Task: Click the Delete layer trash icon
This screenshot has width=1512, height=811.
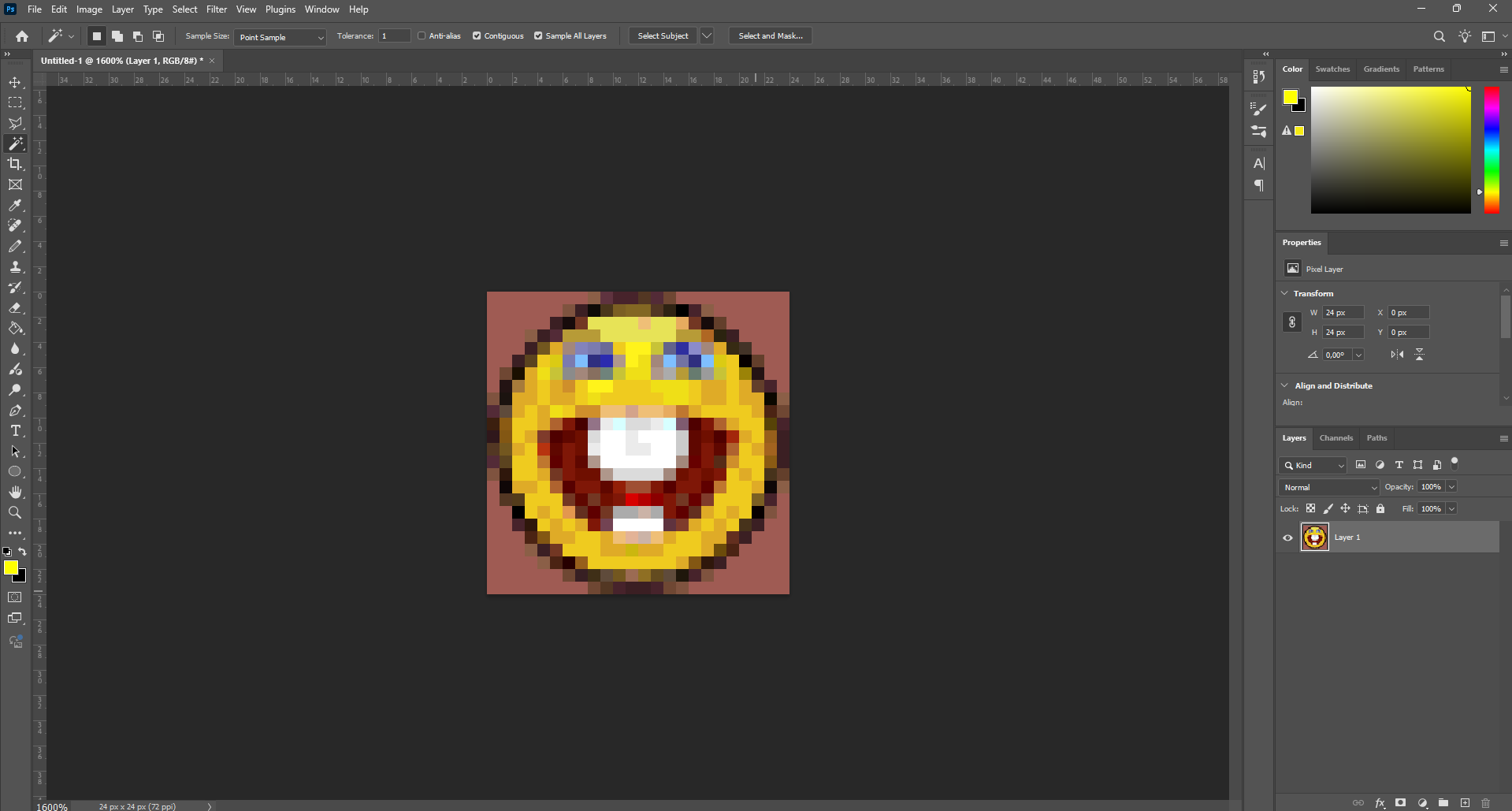Action: click(x=1485, y=803)
